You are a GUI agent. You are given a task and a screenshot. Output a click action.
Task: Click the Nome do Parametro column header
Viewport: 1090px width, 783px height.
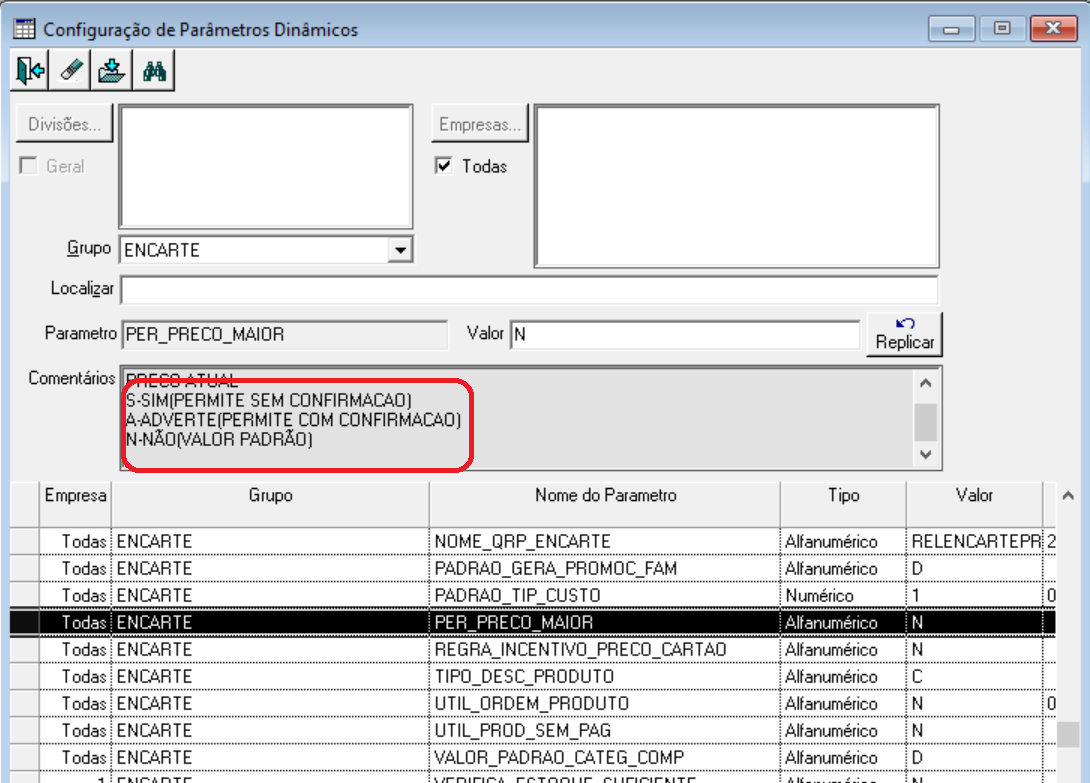(605, 504)
